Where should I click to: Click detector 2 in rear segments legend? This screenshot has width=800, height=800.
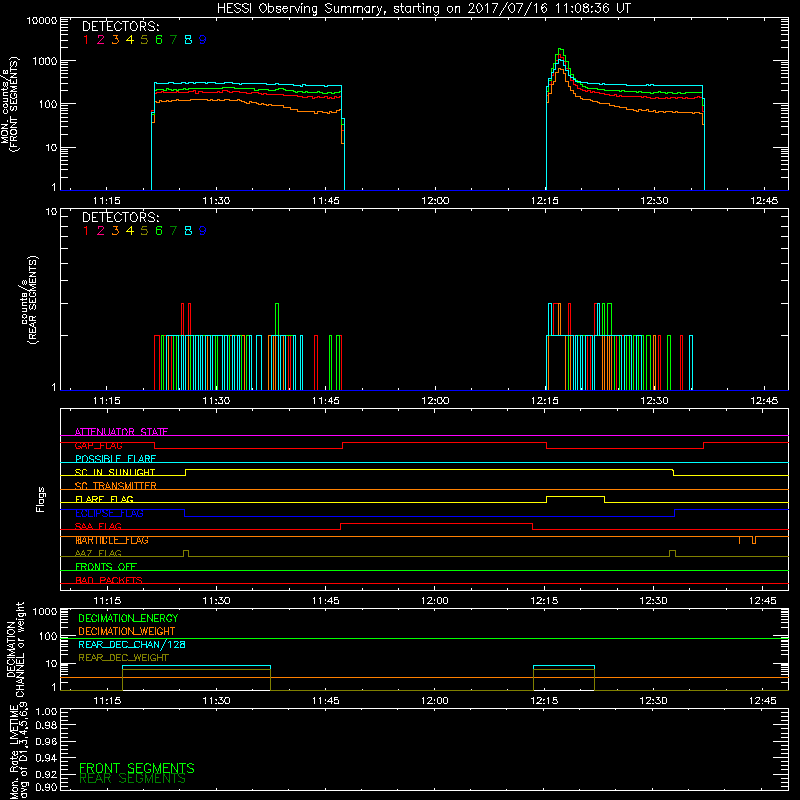point(101,231)
